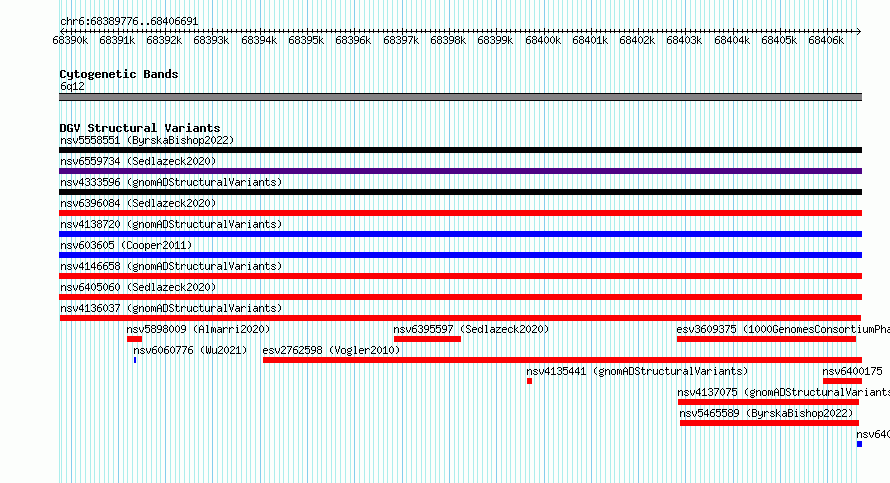Click the blue bar under nsv4138720

(460, 234)
